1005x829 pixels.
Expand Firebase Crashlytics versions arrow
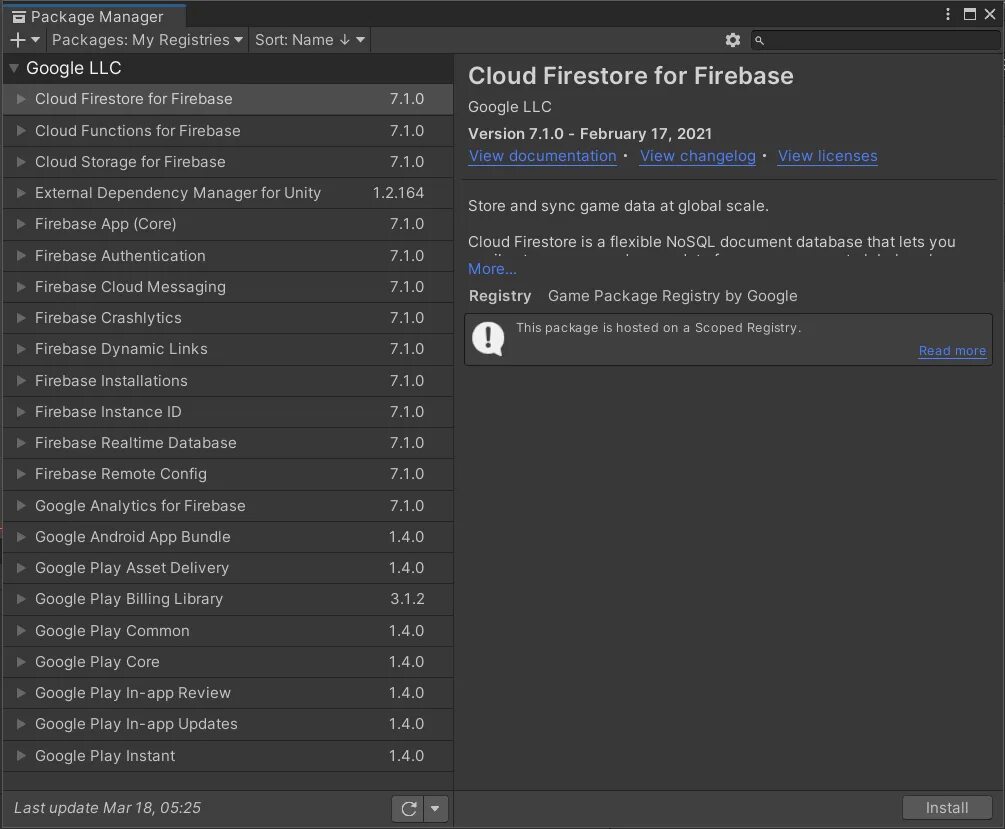[x=21, y=318]
